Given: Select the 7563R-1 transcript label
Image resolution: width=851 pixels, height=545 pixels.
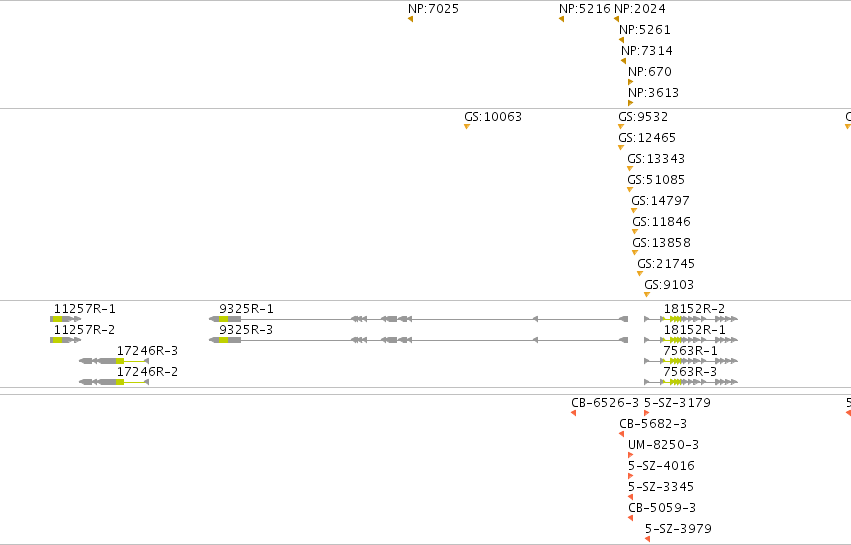Looking at the screenshot, I should (x=690, y=351).
